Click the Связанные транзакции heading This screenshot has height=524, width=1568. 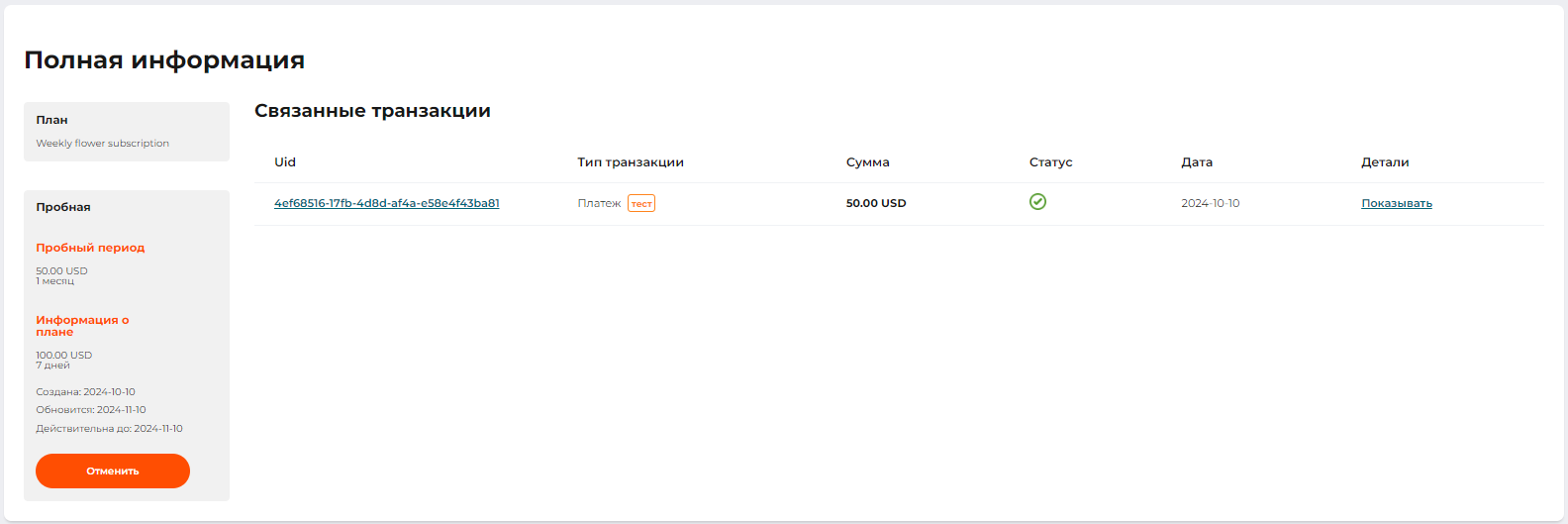372,111
